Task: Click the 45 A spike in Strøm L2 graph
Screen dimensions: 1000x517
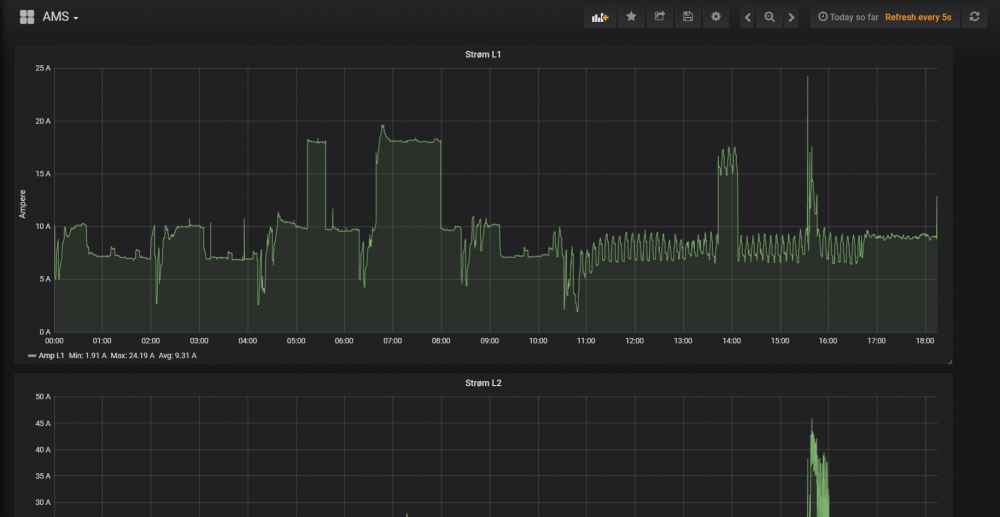Action: [x=812, y=423]
